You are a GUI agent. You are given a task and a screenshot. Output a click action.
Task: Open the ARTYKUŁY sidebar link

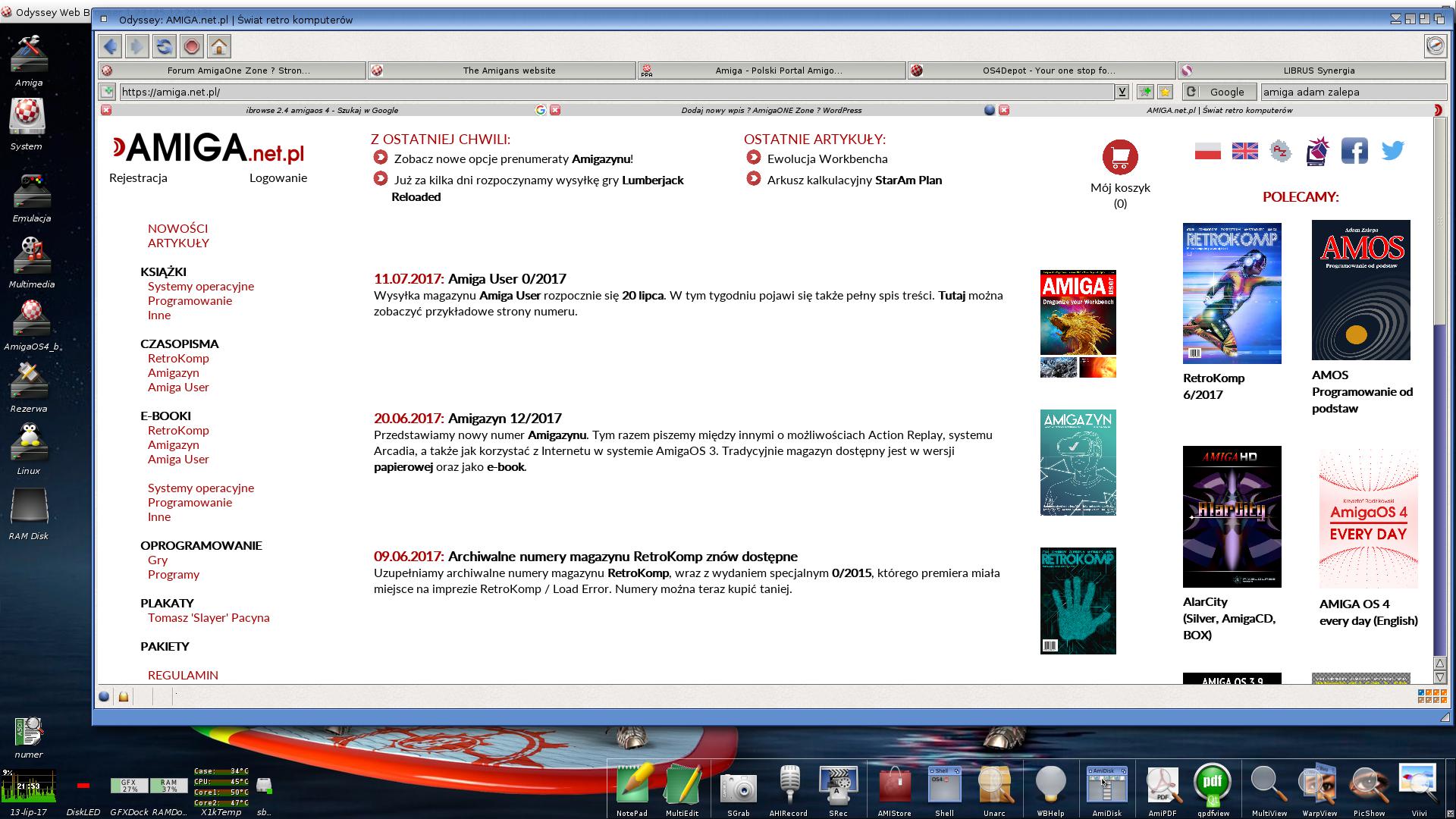point(178,243)
